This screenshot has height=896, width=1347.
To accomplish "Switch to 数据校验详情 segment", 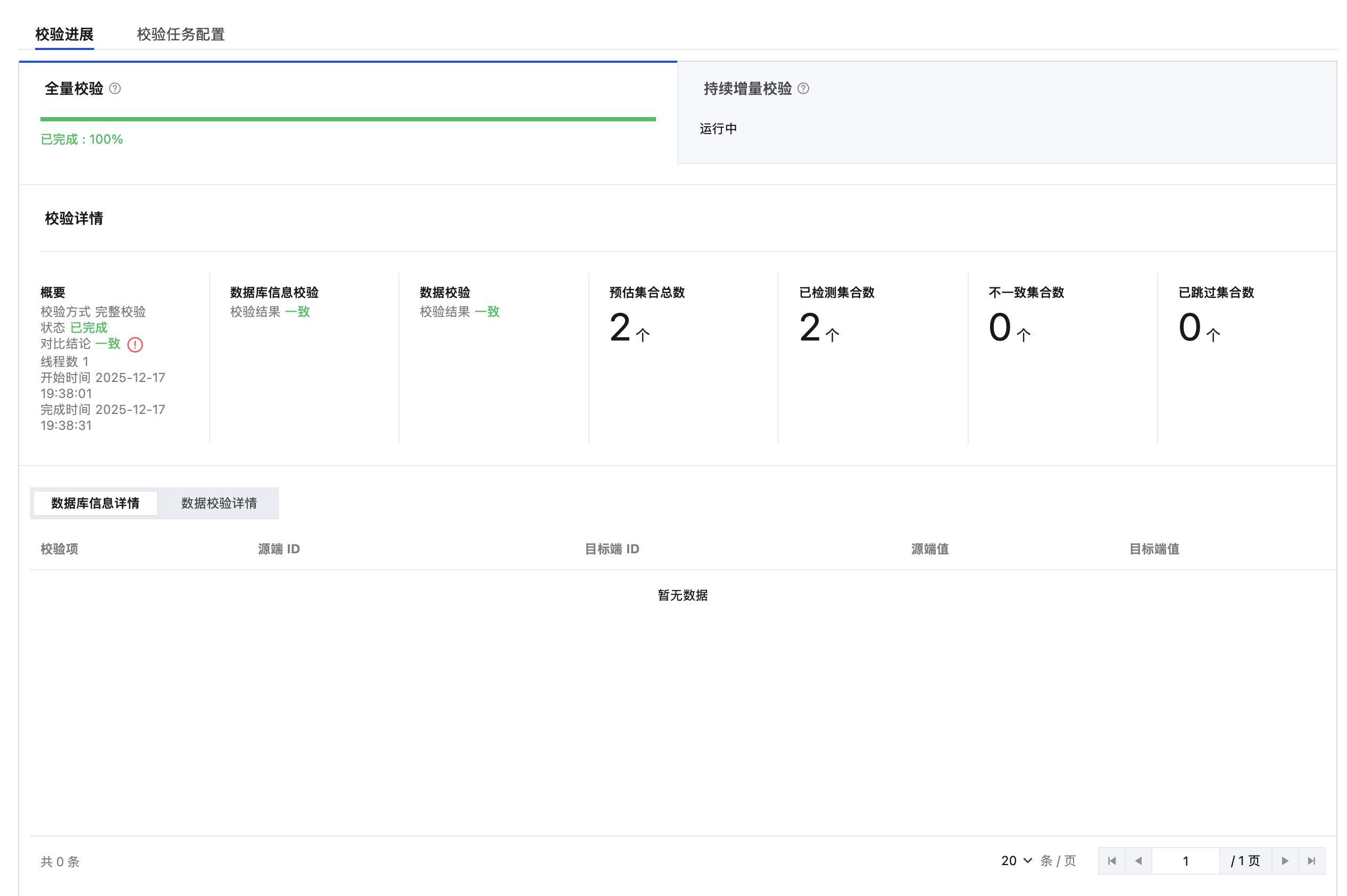I will coord(219,503).
